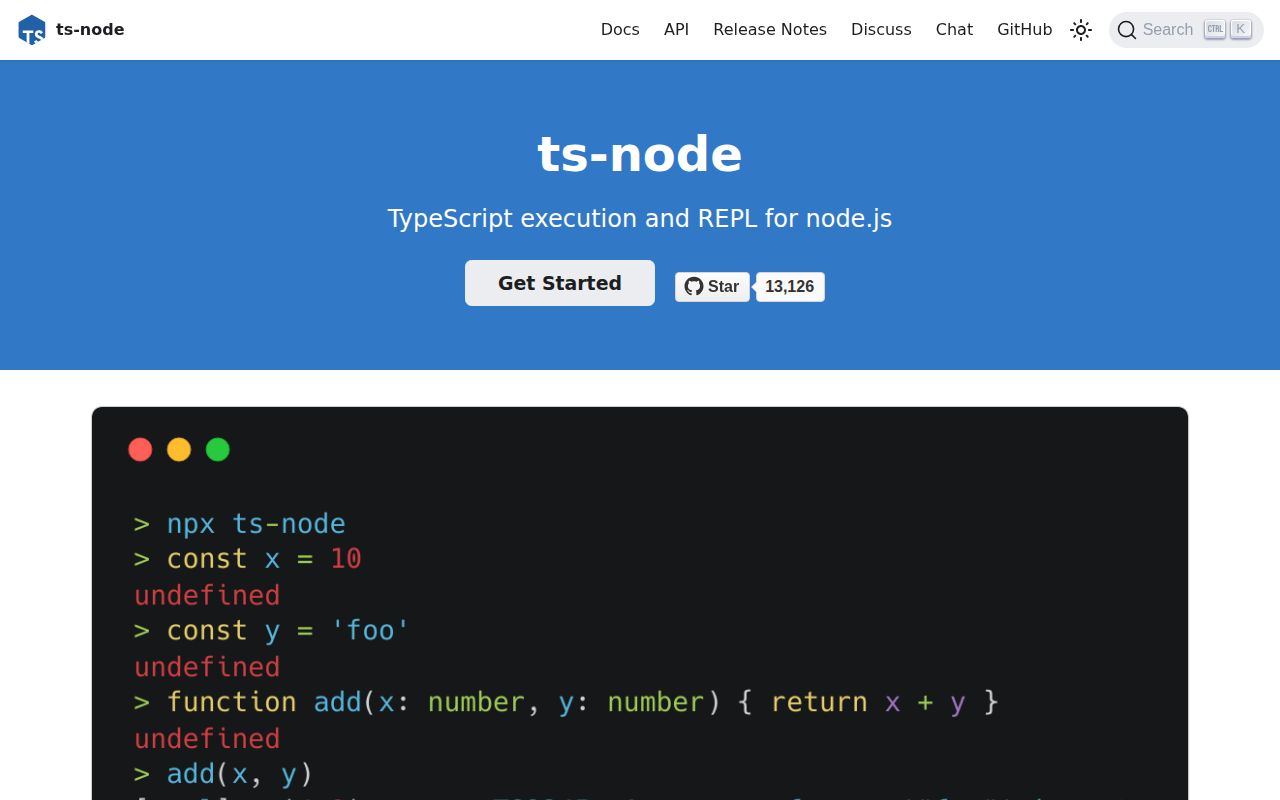1280x800 pixels.
Task: Open the GitHub navigation link
Action: point(1024,30)
